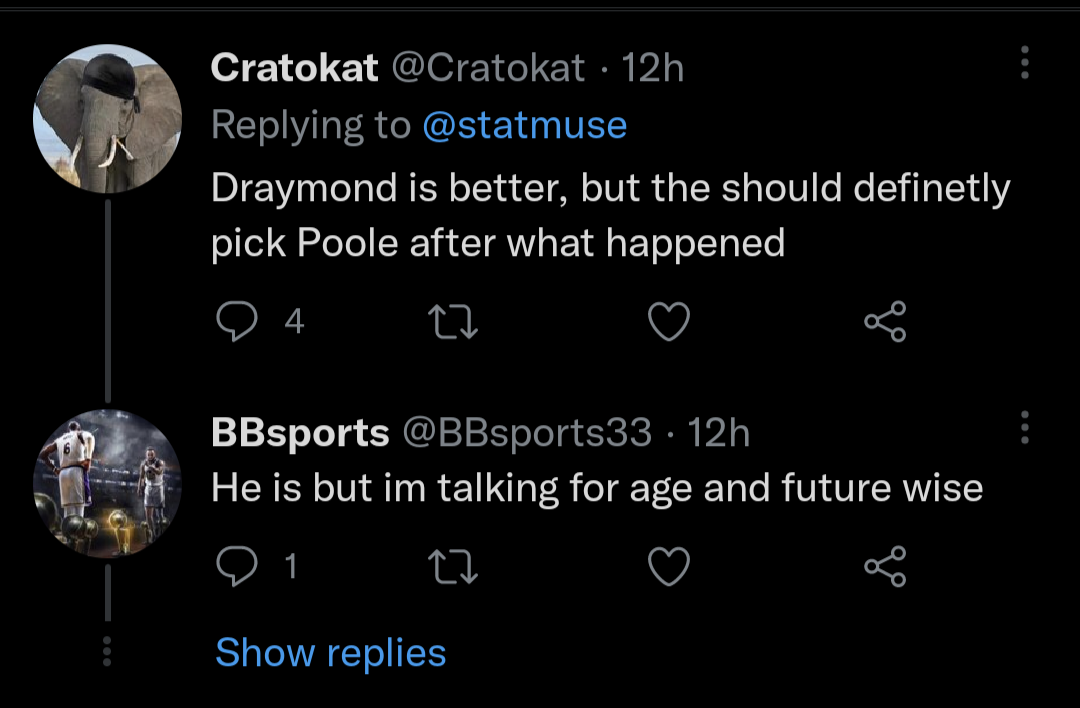This screenshot has height=708, width=1080.
Task: Retweet Cratokat's Draymond tweet
Action: (453, 322)
